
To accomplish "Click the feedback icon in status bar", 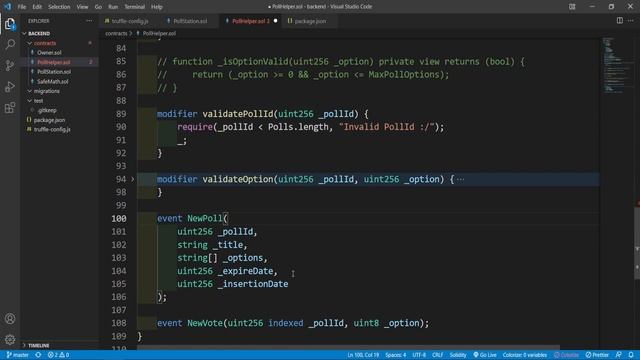I will click(x=618, y=355).
